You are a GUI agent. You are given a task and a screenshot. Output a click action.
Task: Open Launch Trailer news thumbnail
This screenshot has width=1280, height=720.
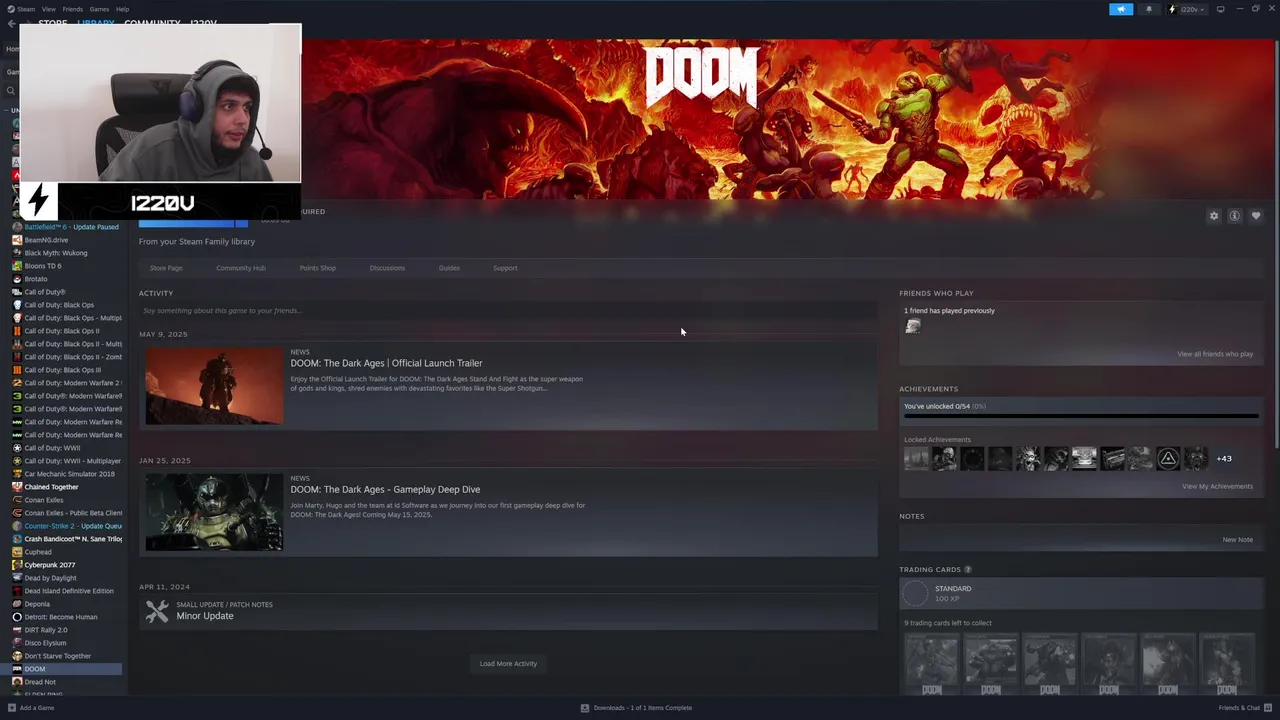[x=214, y=386]
